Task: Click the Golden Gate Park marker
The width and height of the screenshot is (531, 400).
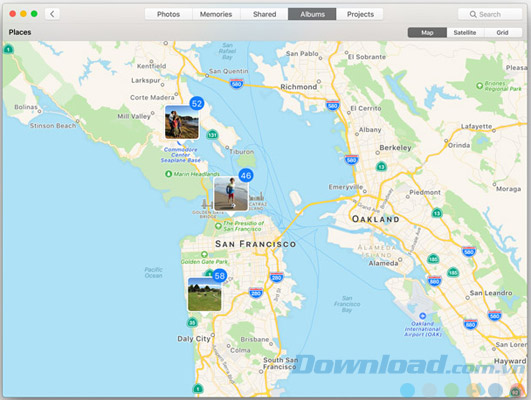Action: coord(204,254)
